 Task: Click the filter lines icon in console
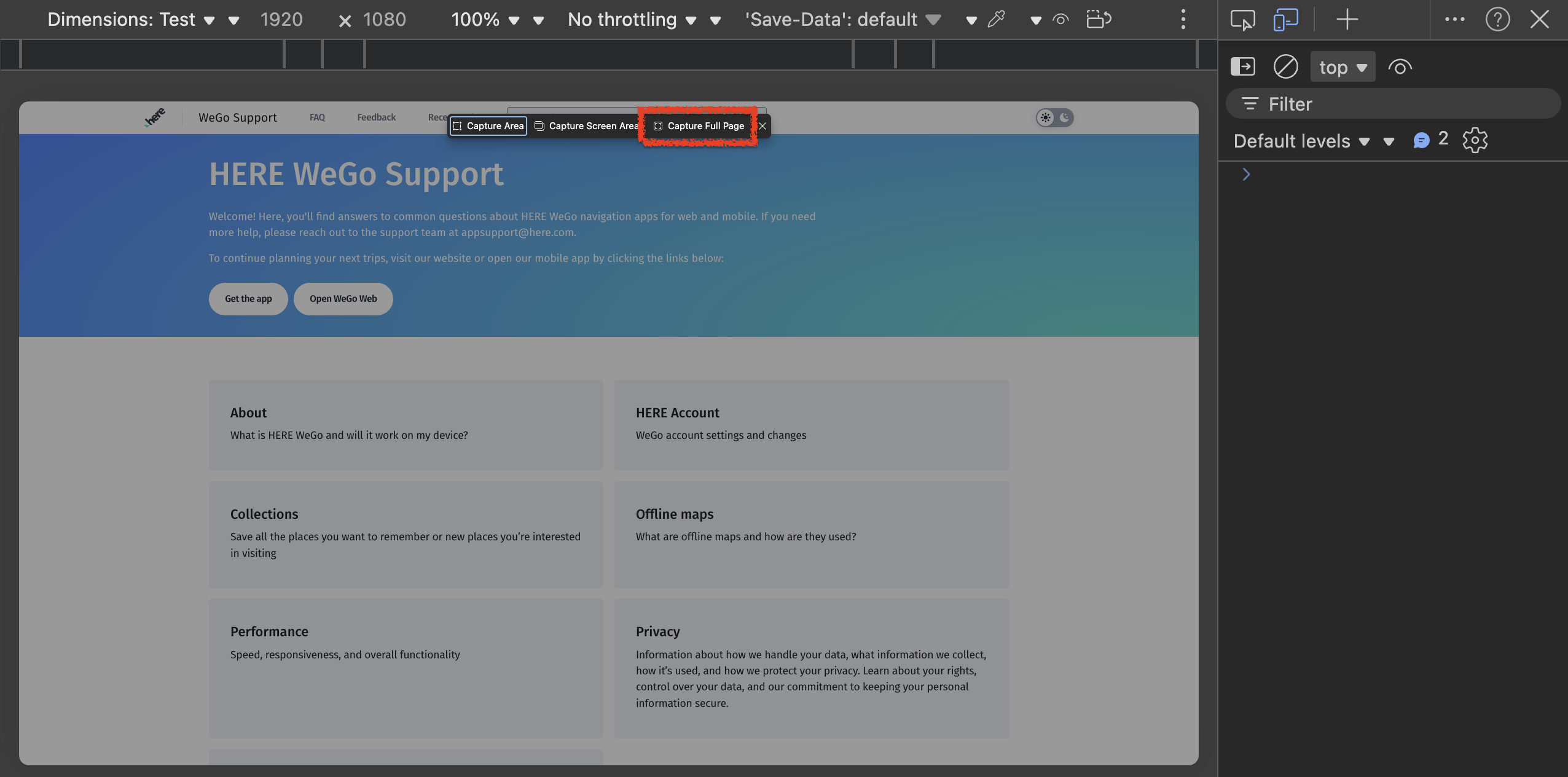(x=1250, y=104)
